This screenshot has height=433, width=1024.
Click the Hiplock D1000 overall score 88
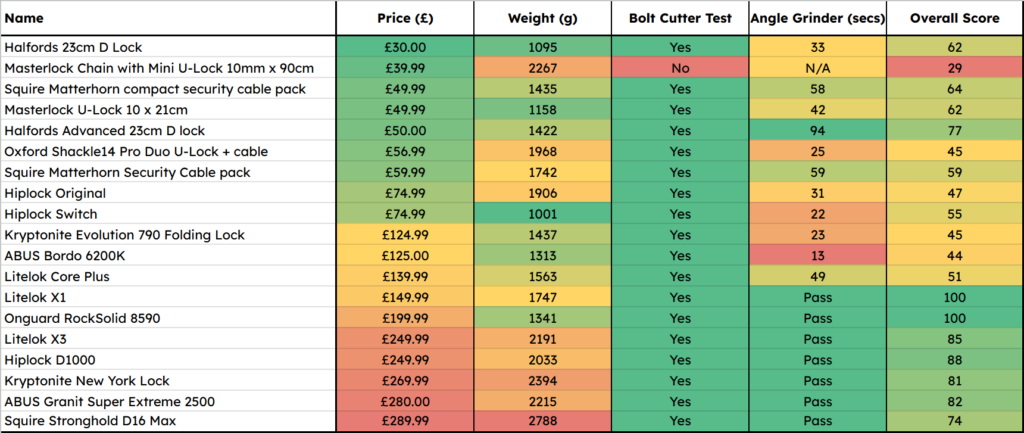click(x=954, y=360)
